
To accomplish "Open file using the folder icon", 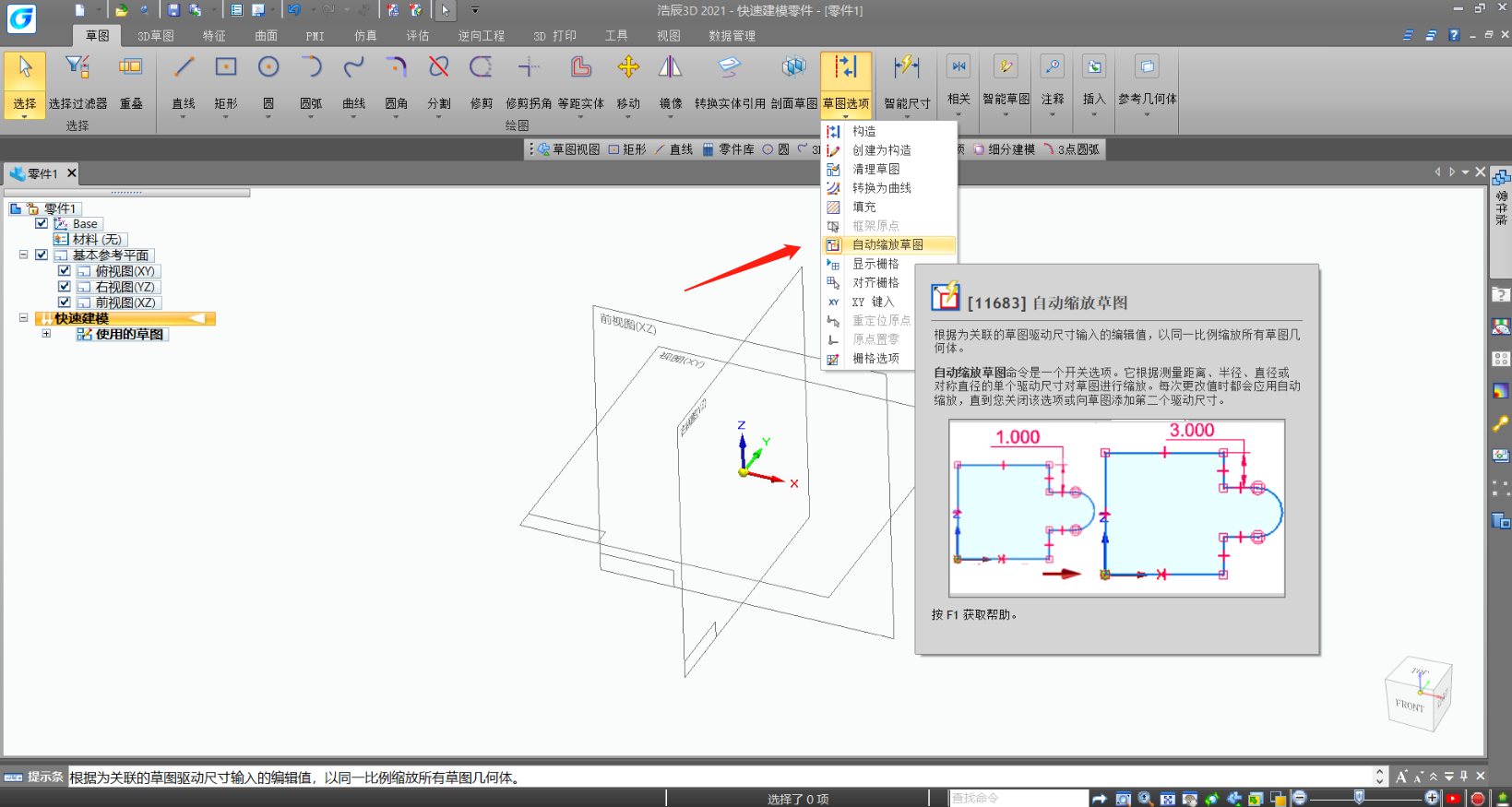I will (x=122, y=10).
